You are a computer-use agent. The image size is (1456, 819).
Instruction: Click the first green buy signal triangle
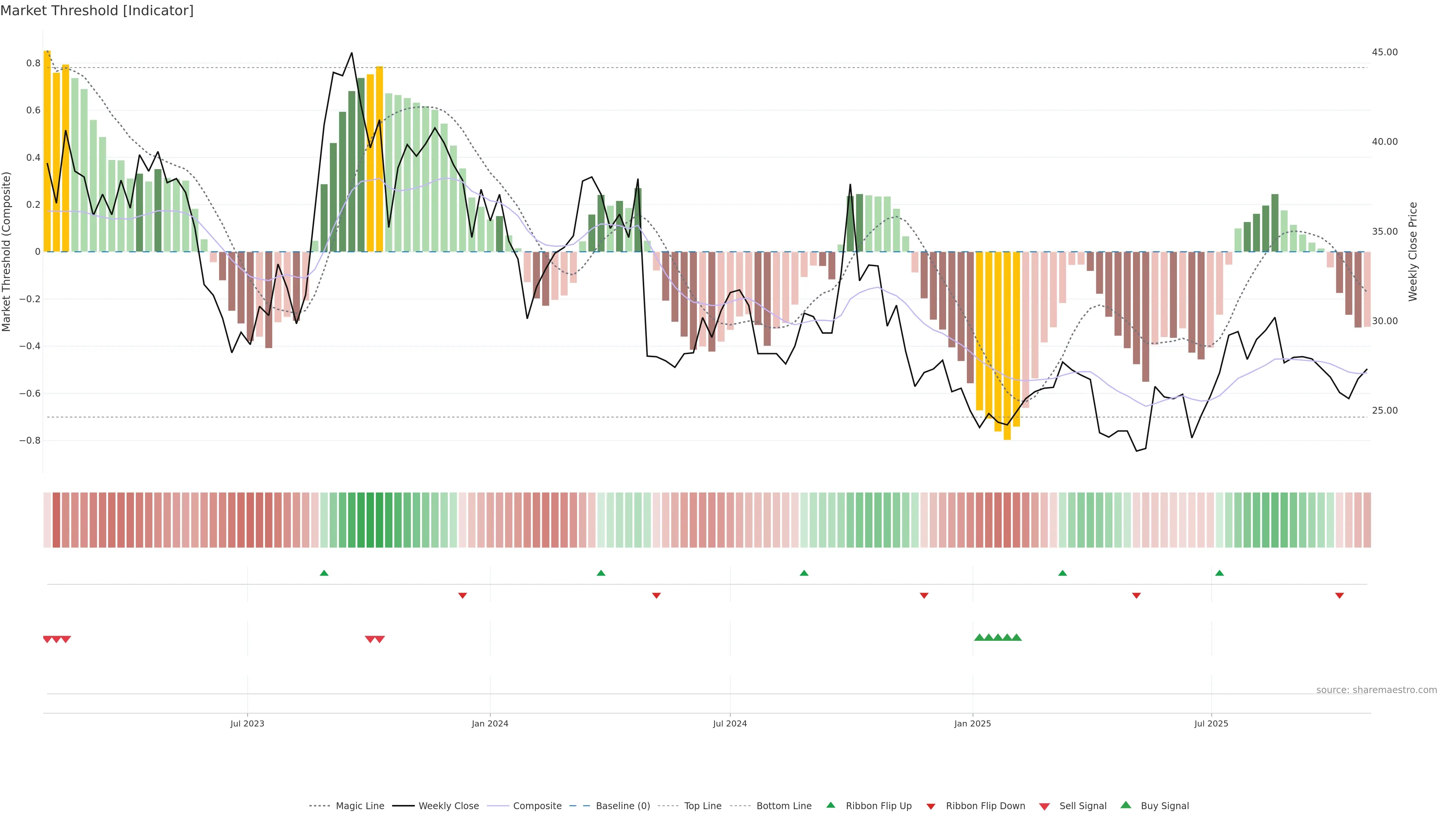(979, 637)
